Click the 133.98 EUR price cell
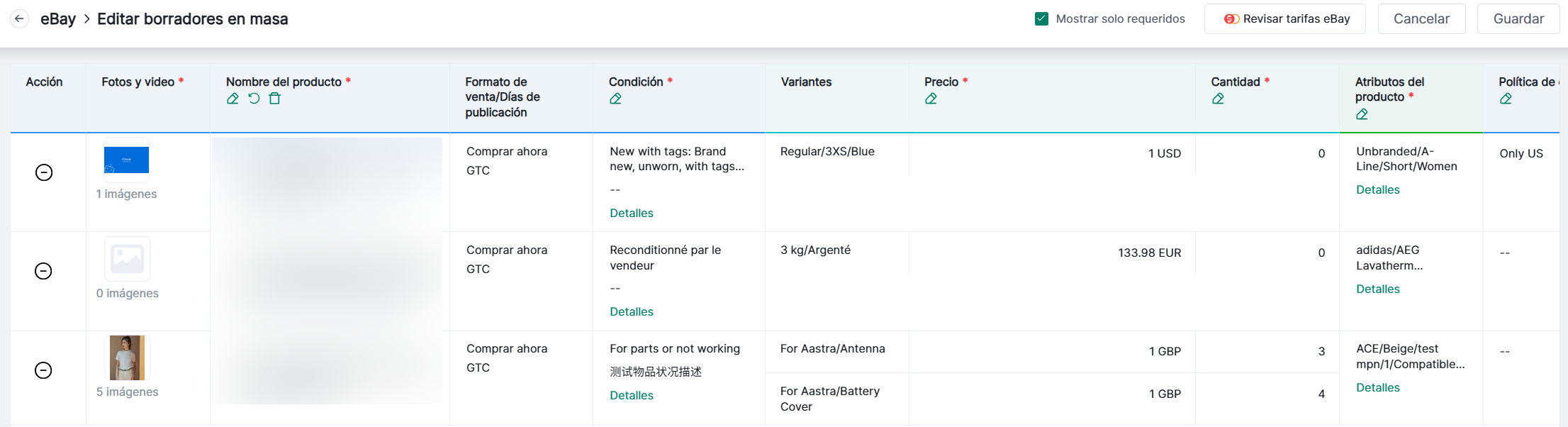Screen dimensions: 1568x427 point(1148,253)
